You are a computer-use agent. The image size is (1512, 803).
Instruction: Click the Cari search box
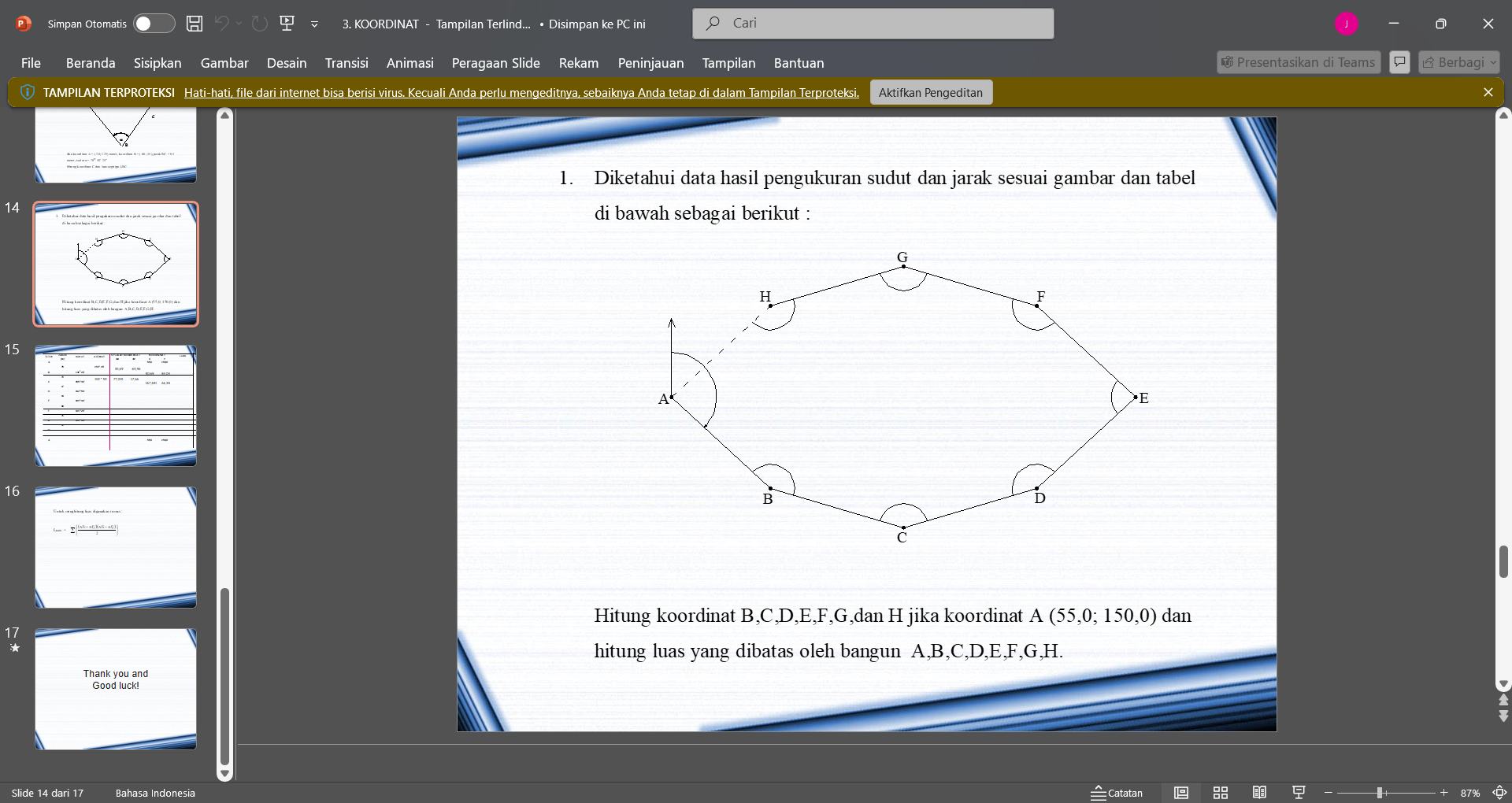[873, 24]
